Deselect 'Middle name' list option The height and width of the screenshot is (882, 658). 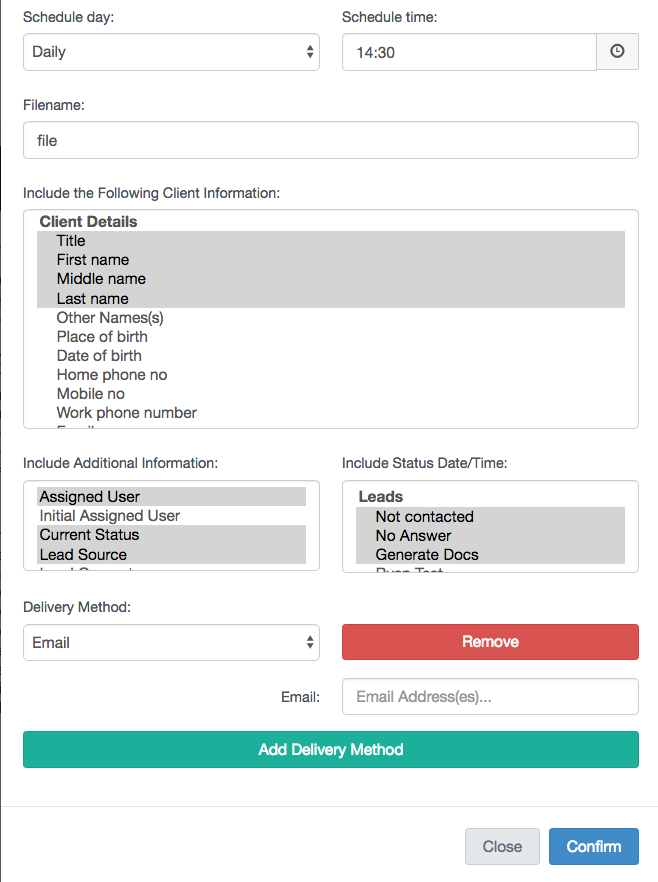101,279
